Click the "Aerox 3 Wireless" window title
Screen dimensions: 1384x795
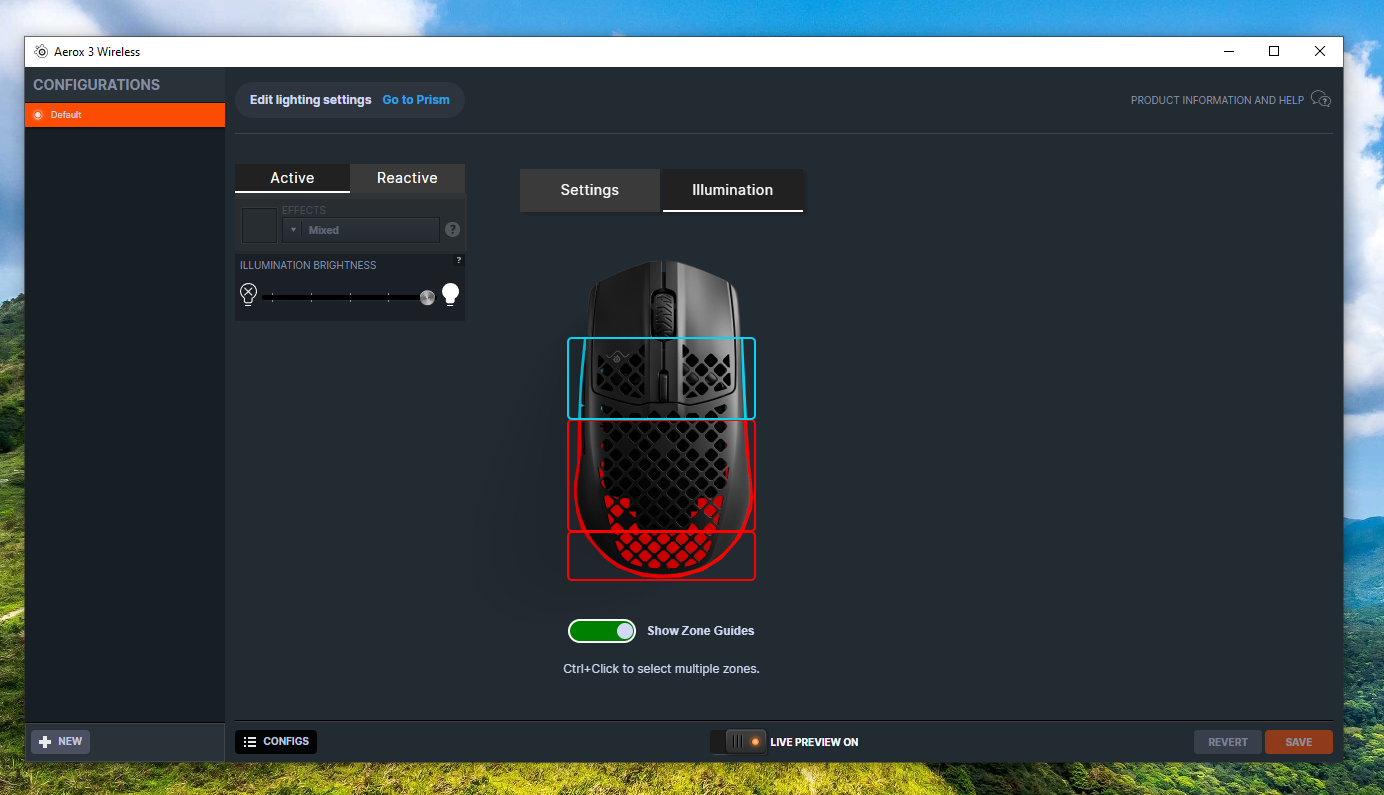tap(97, 51)
